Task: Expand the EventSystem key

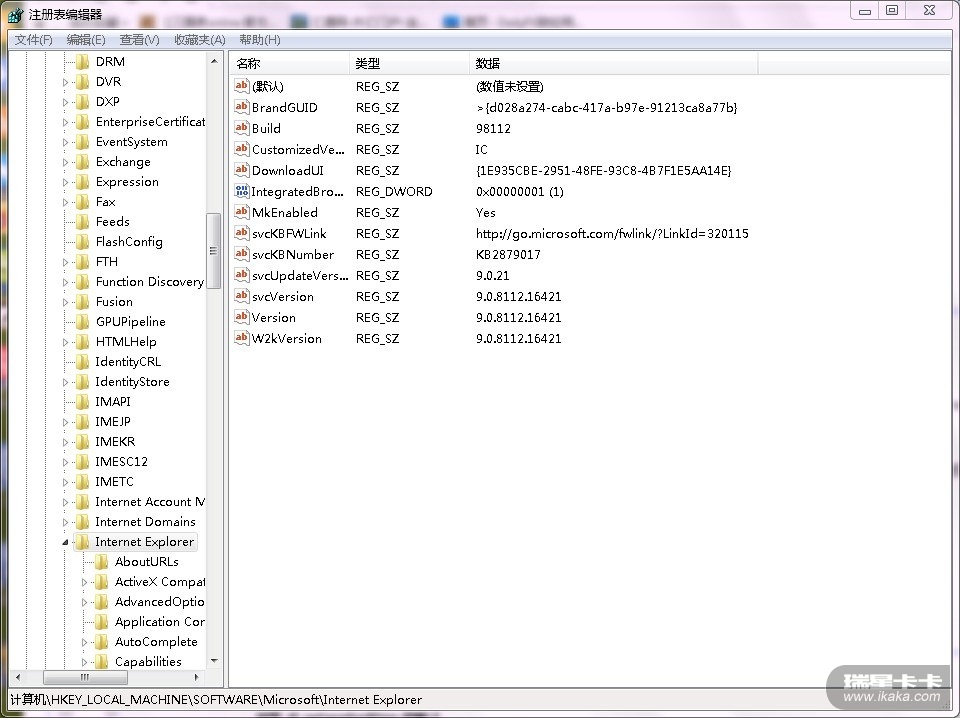Action: tap(65, 142)
